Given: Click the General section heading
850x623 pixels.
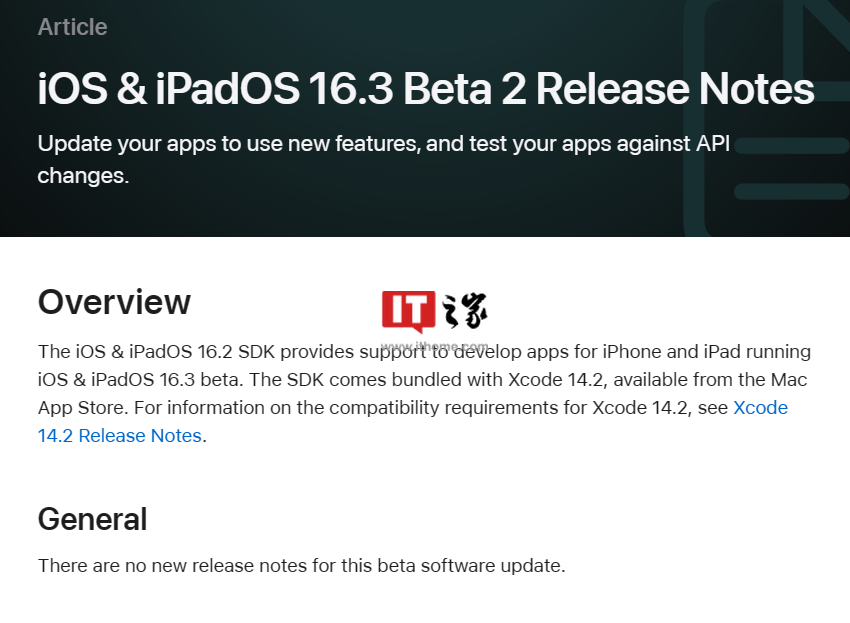Looking at the screenshot, I should (x=92, y=519).
